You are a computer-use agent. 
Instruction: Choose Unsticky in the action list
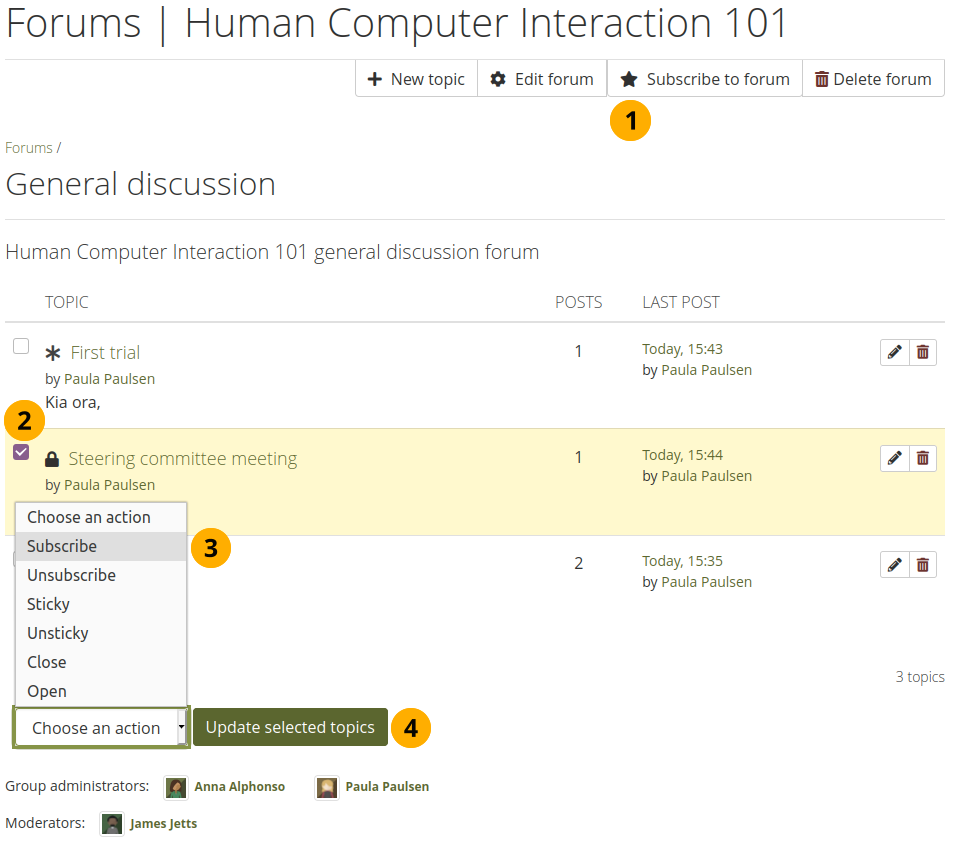pos(58,633)
